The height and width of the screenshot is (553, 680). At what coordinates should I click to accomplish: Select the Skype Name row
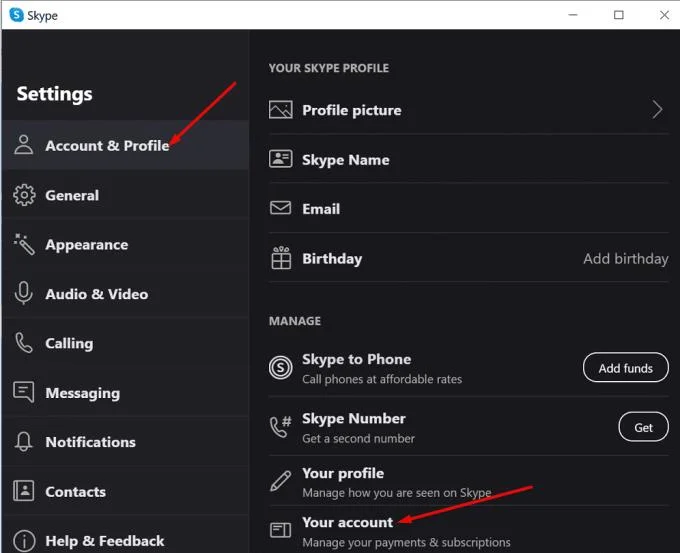click(x=468, y=159)
